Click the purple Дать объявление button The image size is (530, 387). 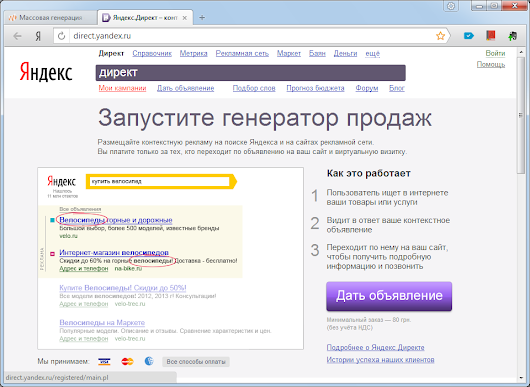click(x=389, y=296)
